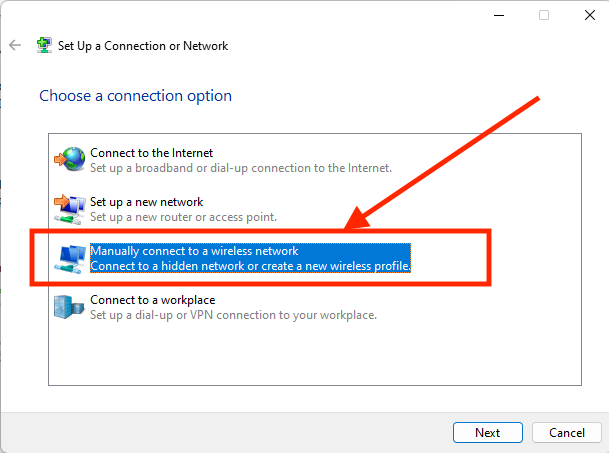Screen dimensions: 609x453
Task: Click the dial-up or VPN connection description
Action: [x=233, y=315]
